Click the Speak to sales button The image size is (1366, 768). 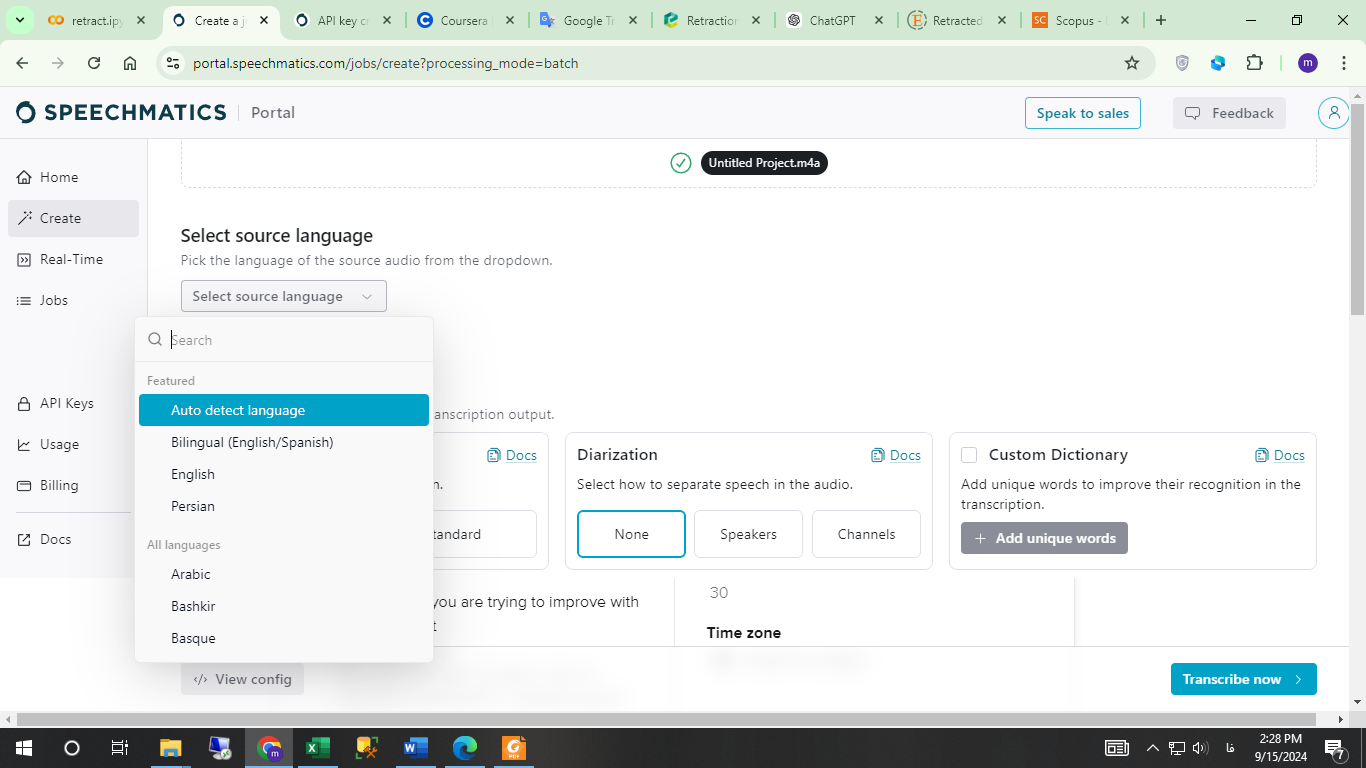1082,113
